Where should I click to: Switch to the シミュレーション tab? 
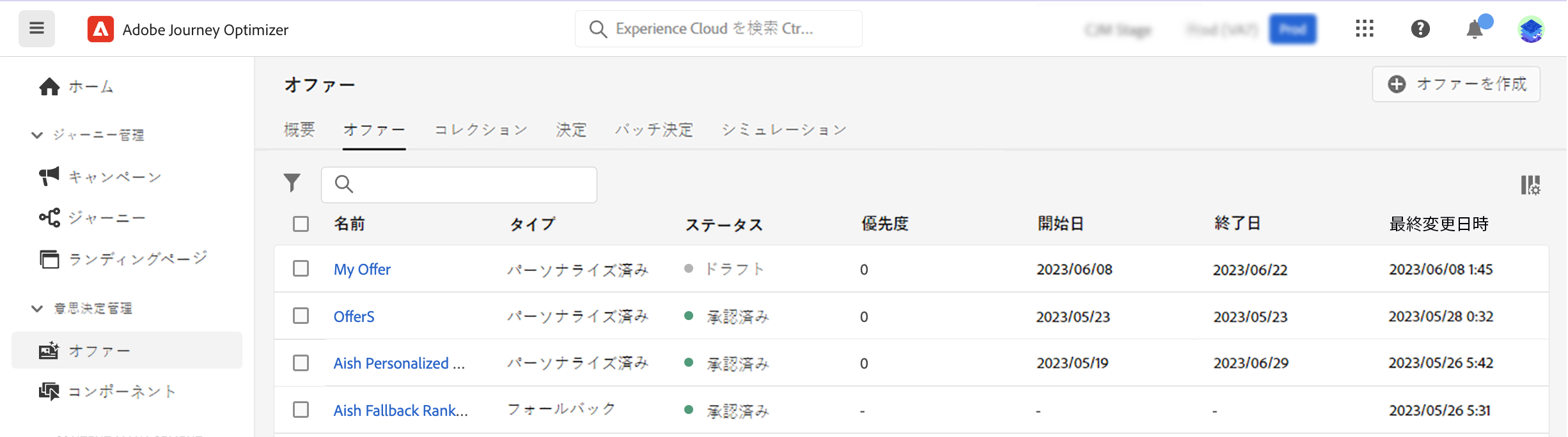784,130
